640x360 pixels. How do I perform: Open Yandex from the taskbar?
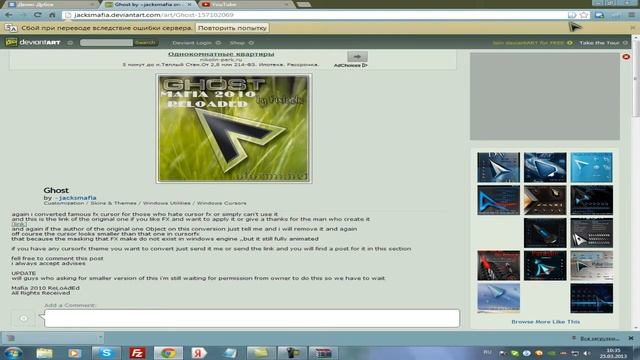coord(199,353)
